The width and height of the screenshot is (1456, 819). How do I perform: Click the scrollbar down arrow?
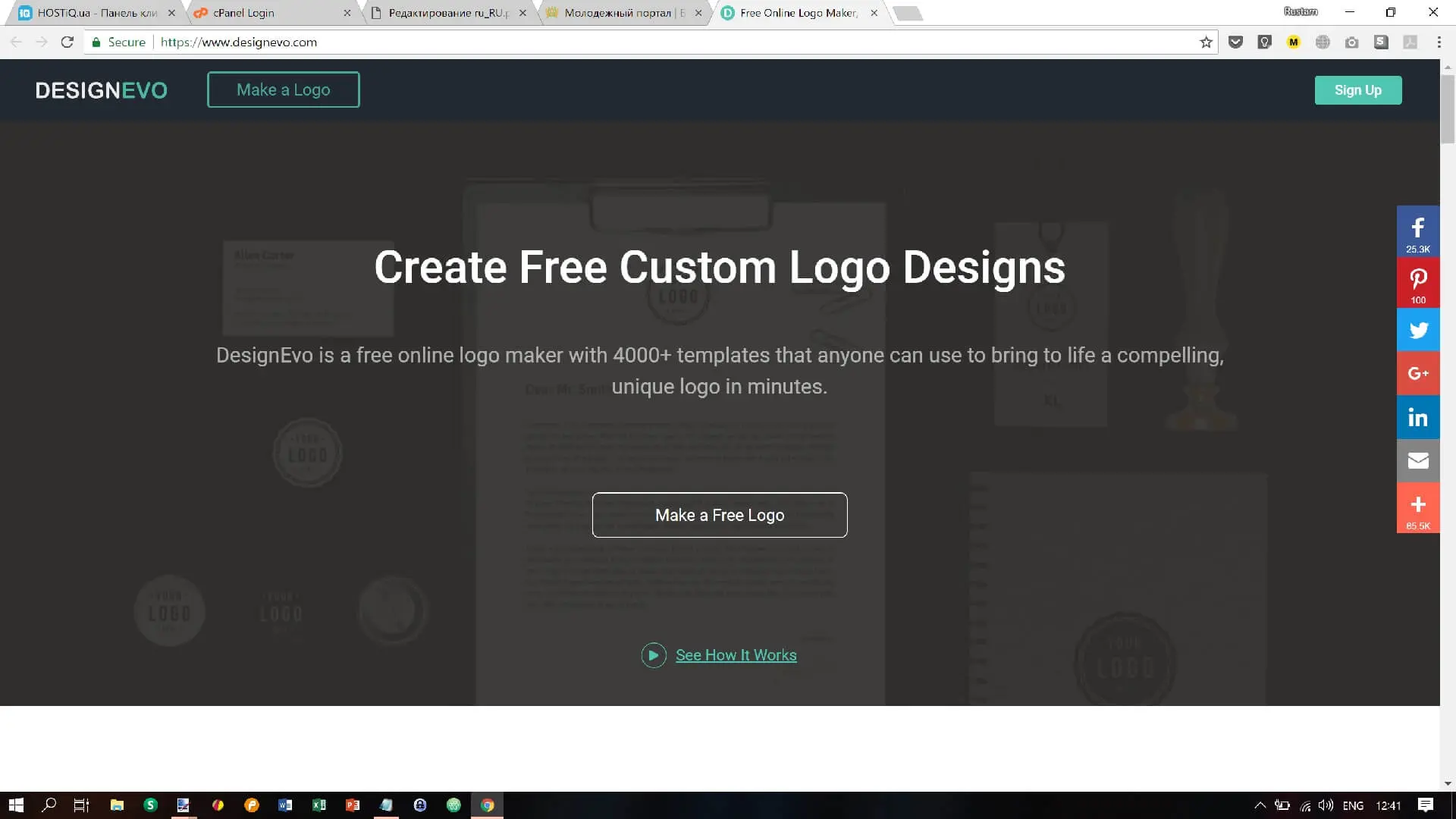click(x=1448, y=783)
